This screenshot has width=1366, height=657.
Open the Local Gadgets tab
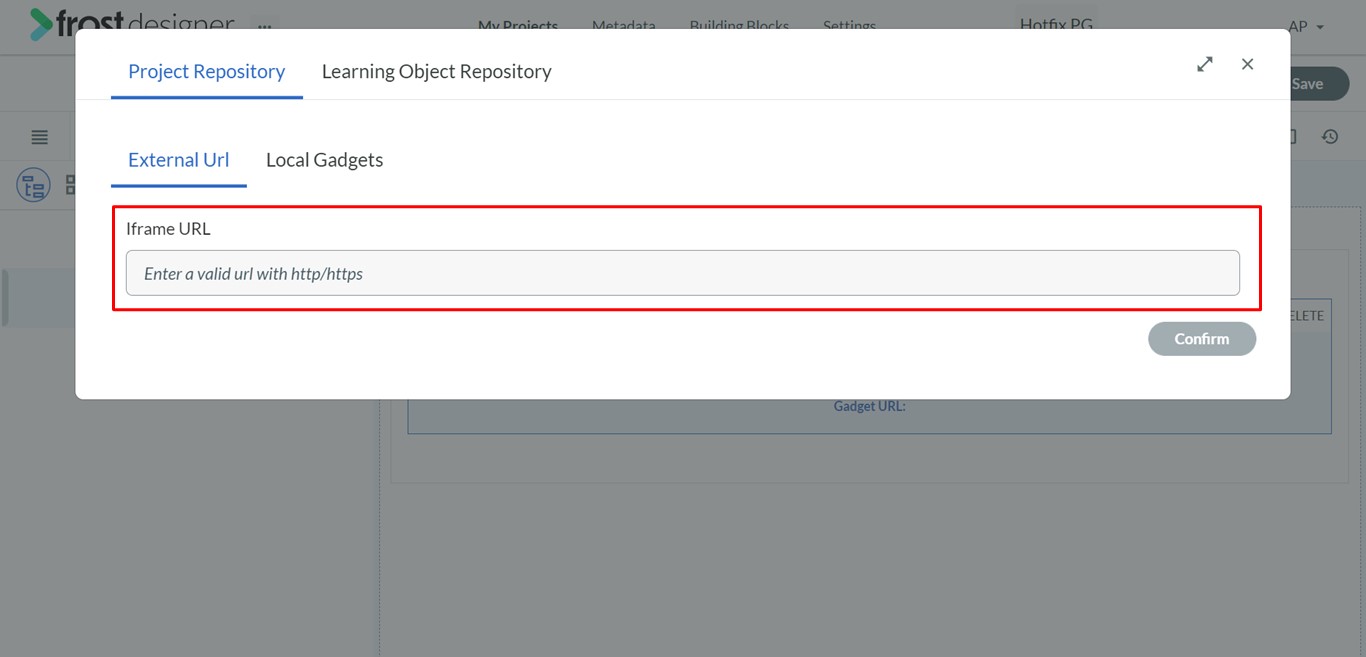click(x=325, y=160)
